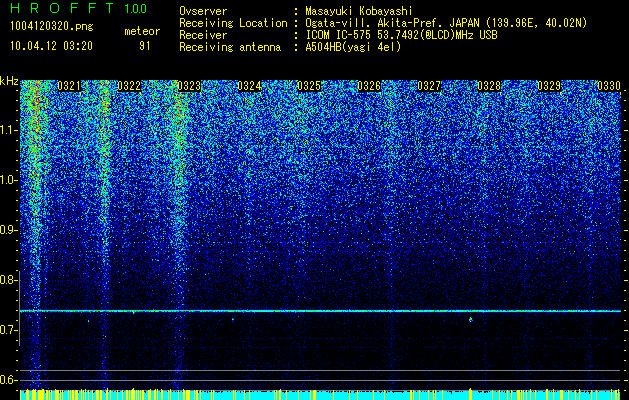
Task: Click the A504HB(yagi 4el) antenna text
Action: pos(353,47)
